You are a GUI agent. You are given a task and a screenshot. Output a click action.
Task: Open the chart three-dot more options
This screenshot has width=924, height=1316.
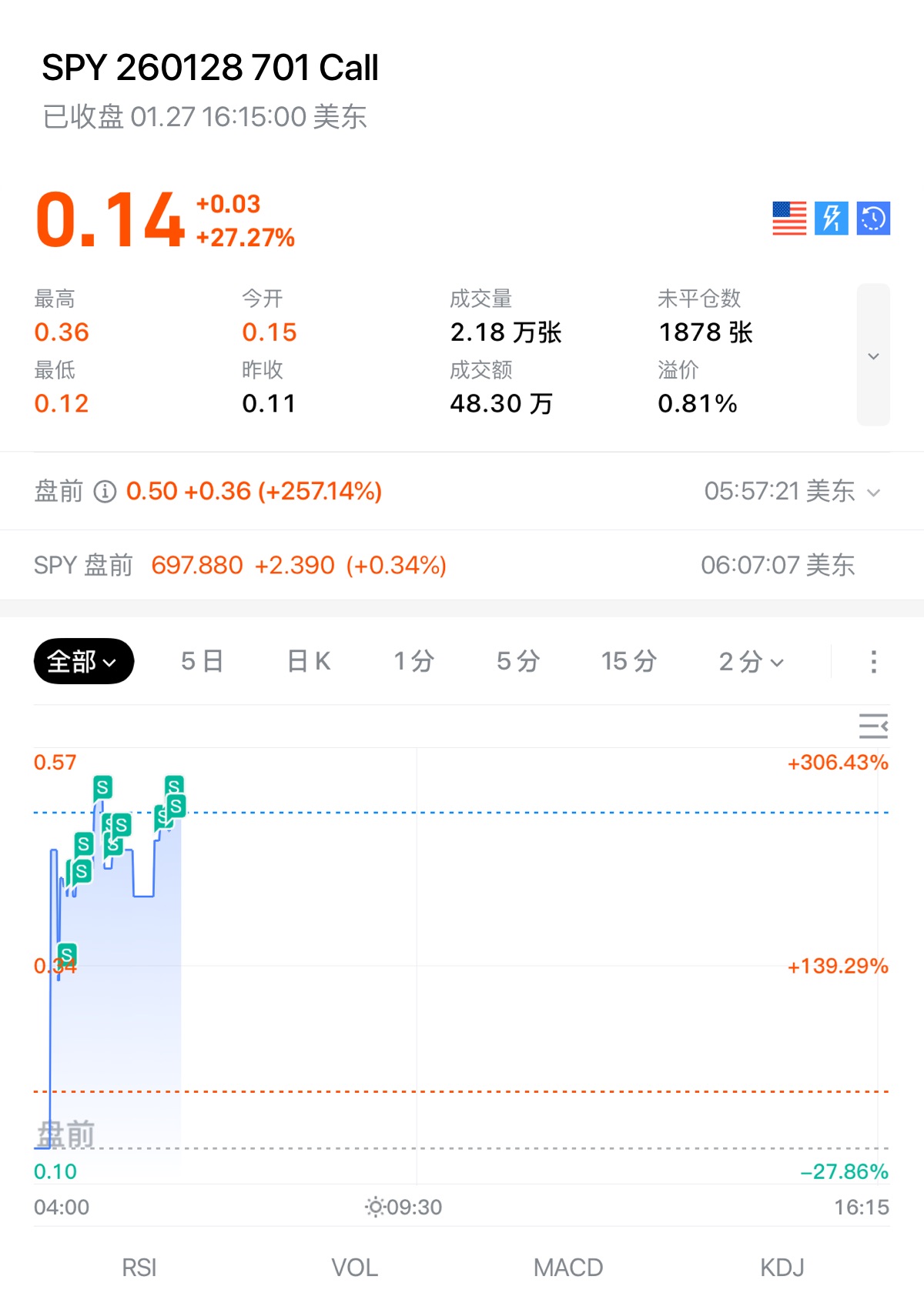click(x=873, y=662)
